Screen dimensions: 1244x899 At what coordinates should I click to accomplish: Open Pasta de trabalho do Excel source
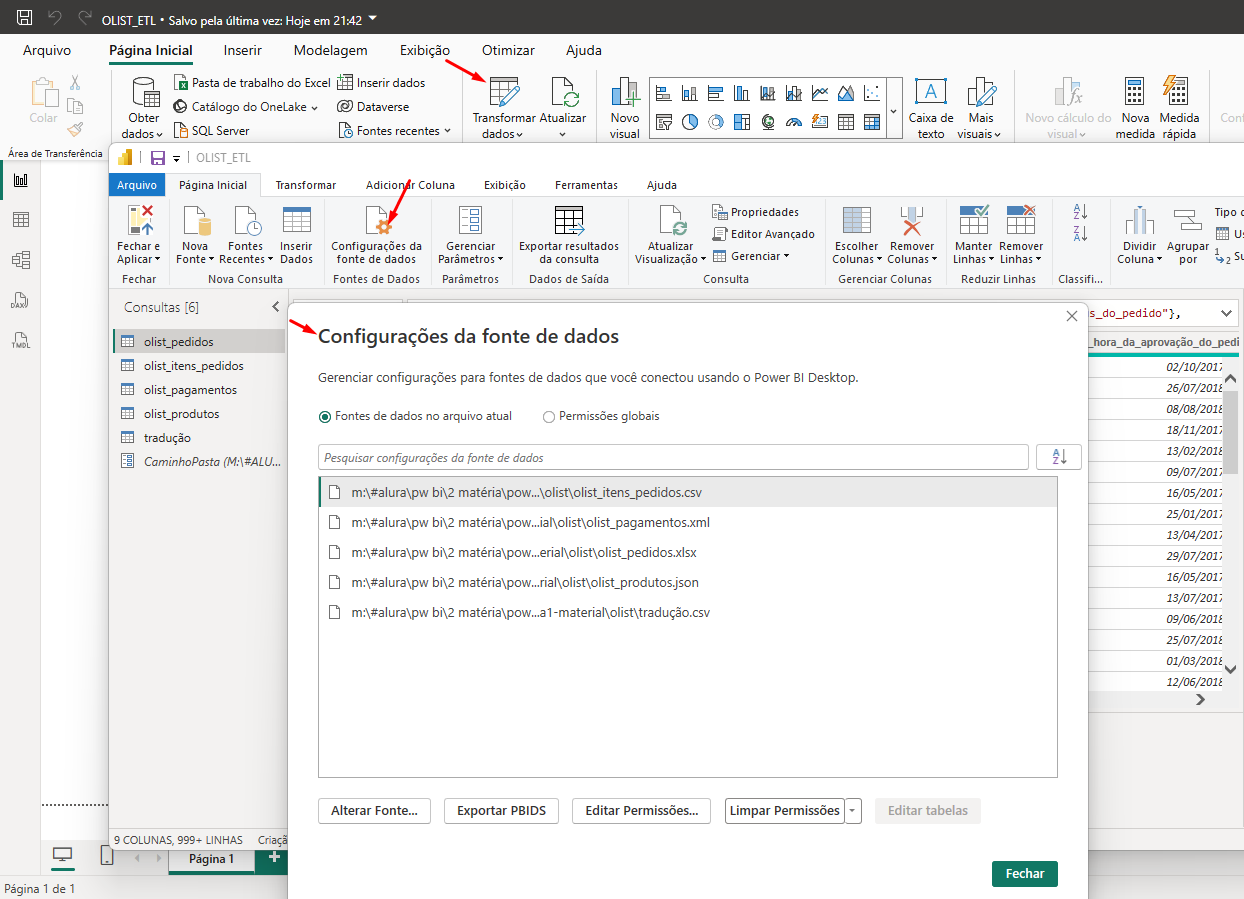[252, 83]
